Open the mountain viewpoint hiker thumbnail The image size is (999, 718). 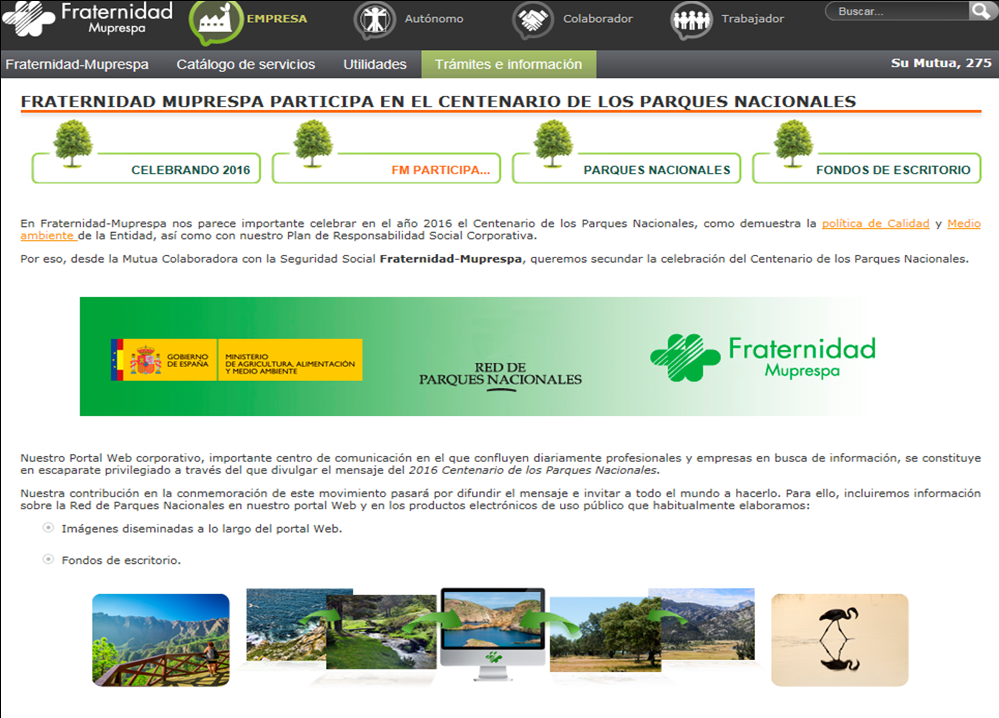point(161,640)
